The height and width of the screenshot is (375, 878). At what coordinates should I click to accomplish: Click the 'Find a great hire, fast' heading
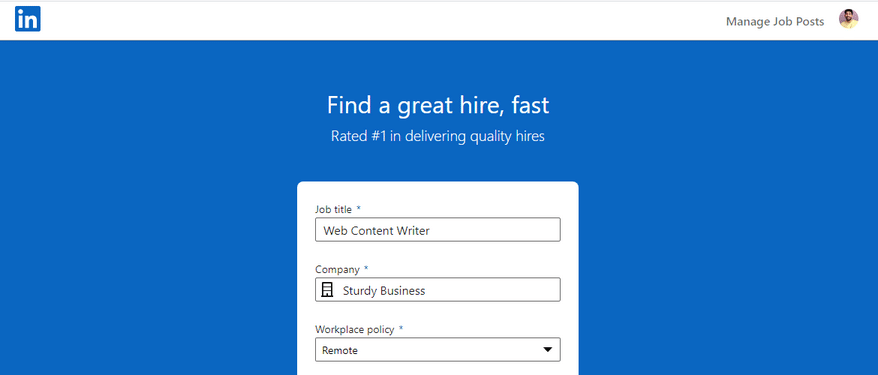click(438, 105)
